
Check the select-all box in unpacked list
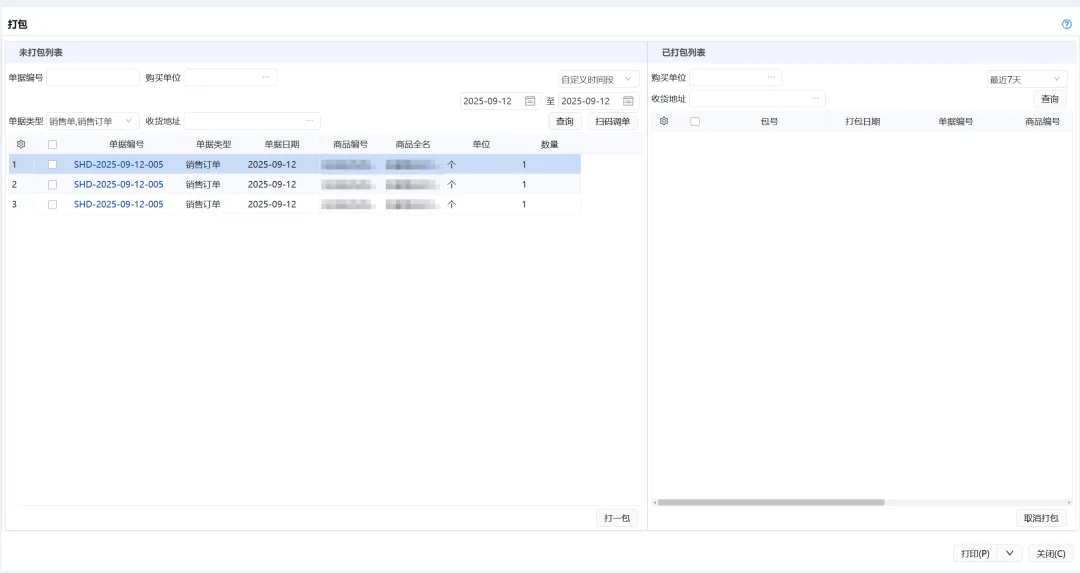(x=52, y=144)
